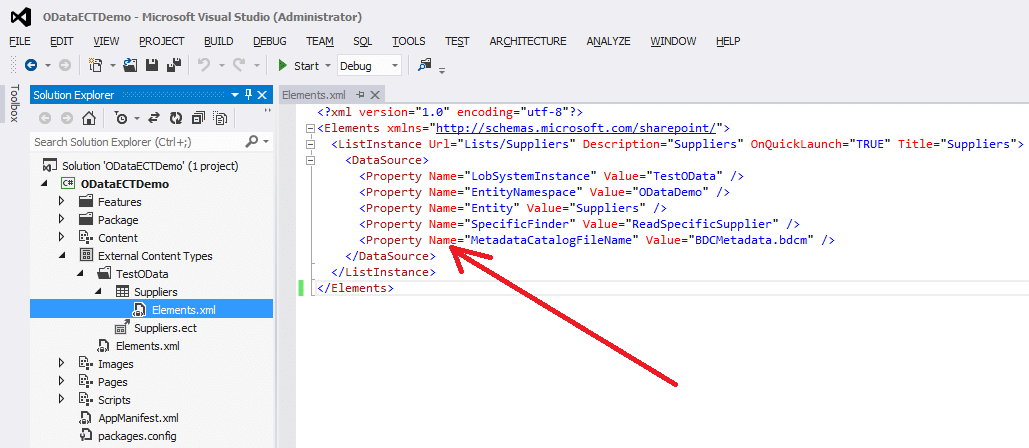Image resolution: width=1029 pixels, height=448 pixels.
Task: Click the Solution Explorer Refresh icon
Action: [x=176, y=119]
